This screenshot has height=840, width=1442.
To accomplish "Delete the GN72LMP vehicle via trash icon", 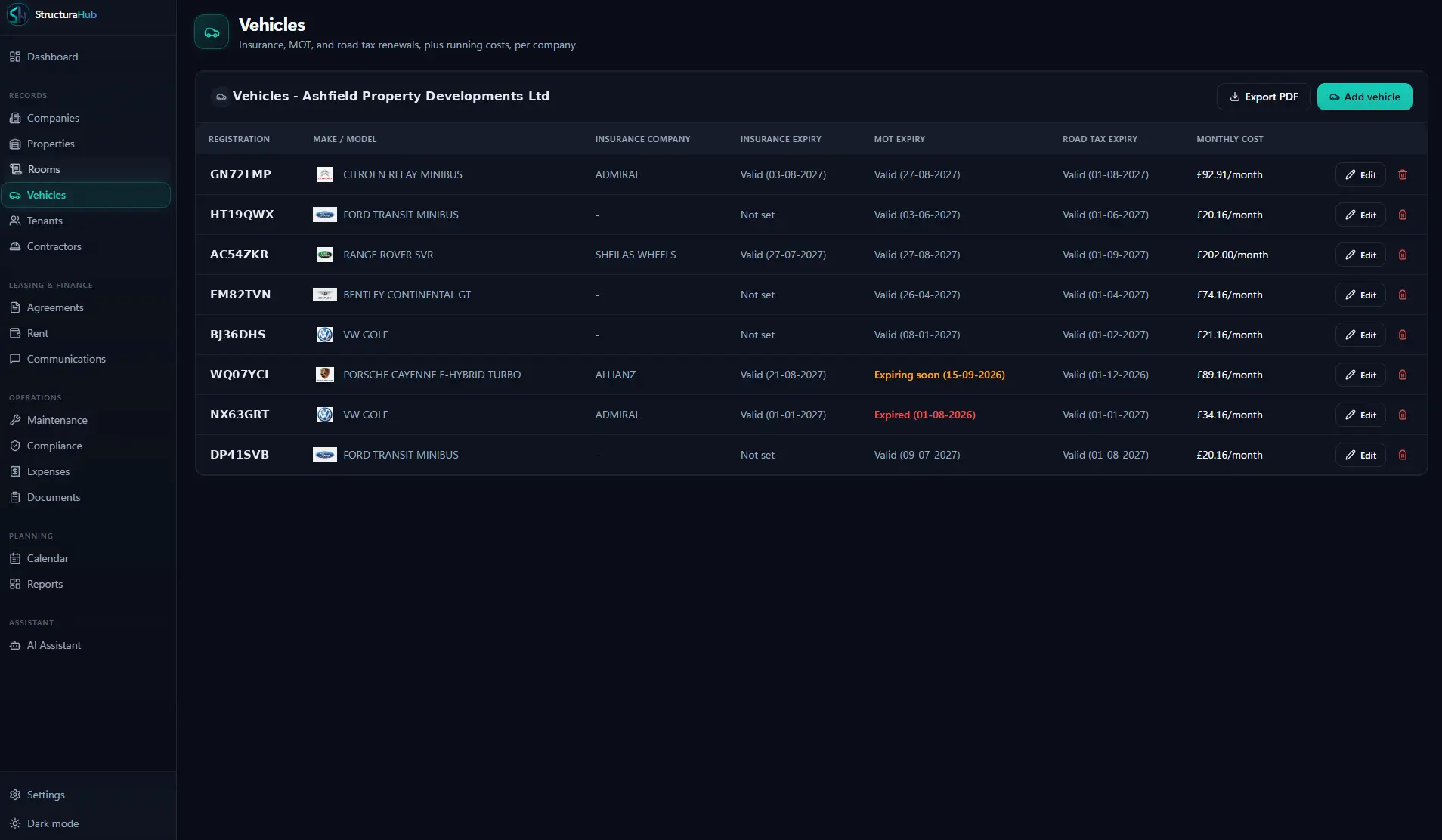I will coord(1403,174).
